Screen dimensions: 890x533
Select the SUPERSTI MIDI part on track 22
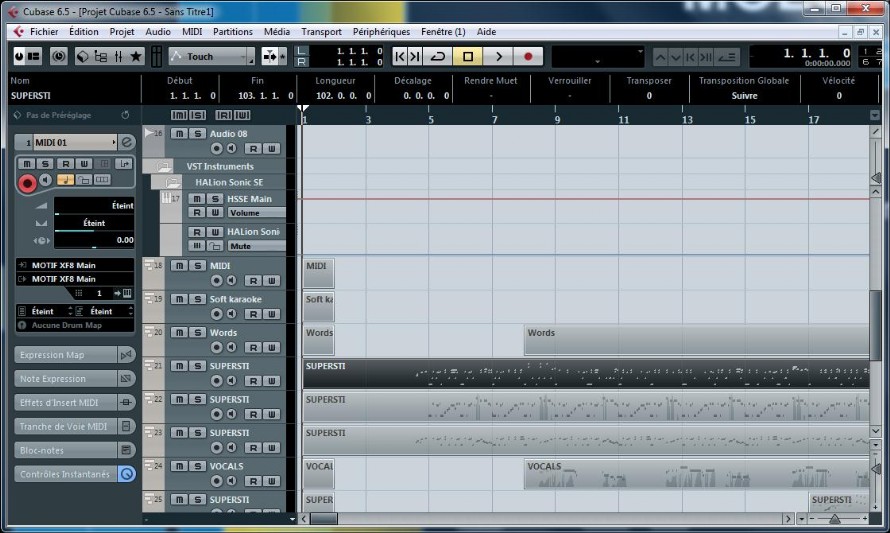click(586, 406)
